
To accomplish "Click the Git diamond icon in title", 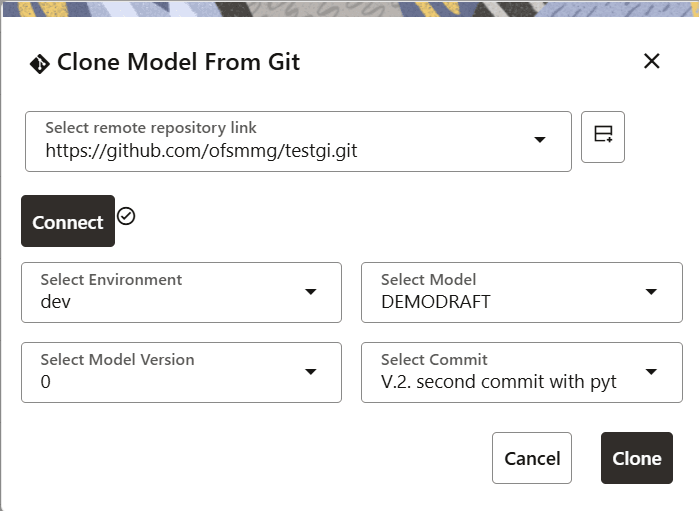I will [x=40, y=63].
